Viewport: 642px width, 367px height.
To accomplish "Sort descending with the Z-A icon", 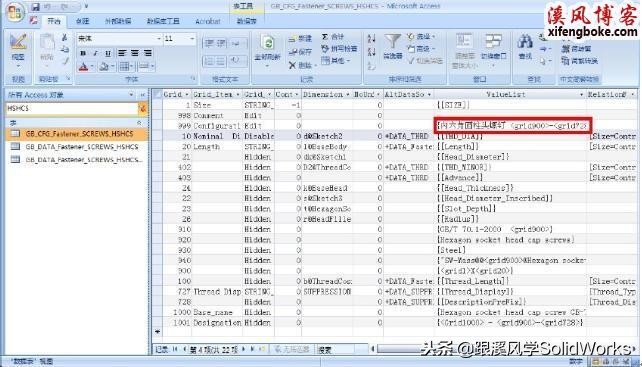I will [371, 52].
